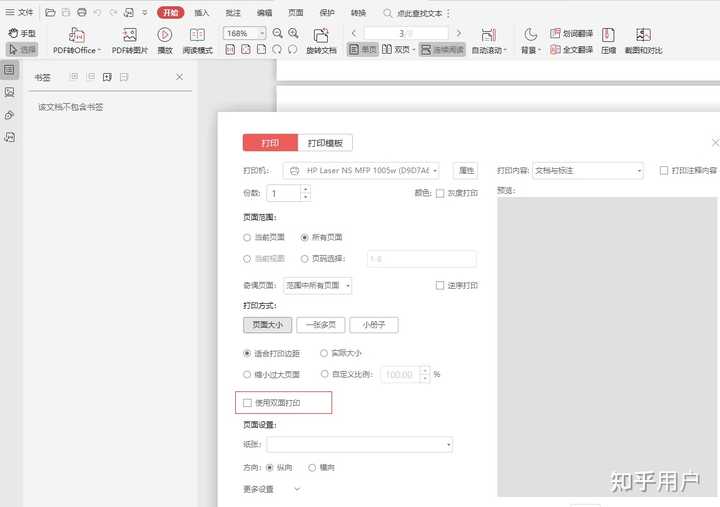Select the 选择 cursor tool
The height and width of the screenshot is (507, 720).
22,49
